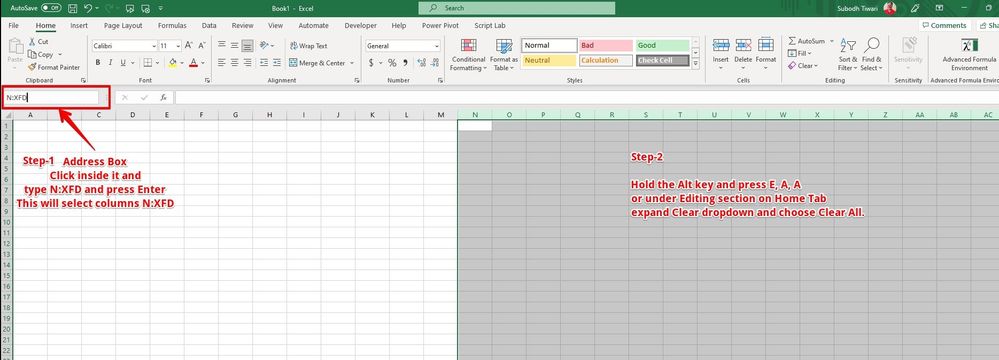Switch to the Power Pivot tab
This screenshot has height=360, width=999.
click(440, 25)
